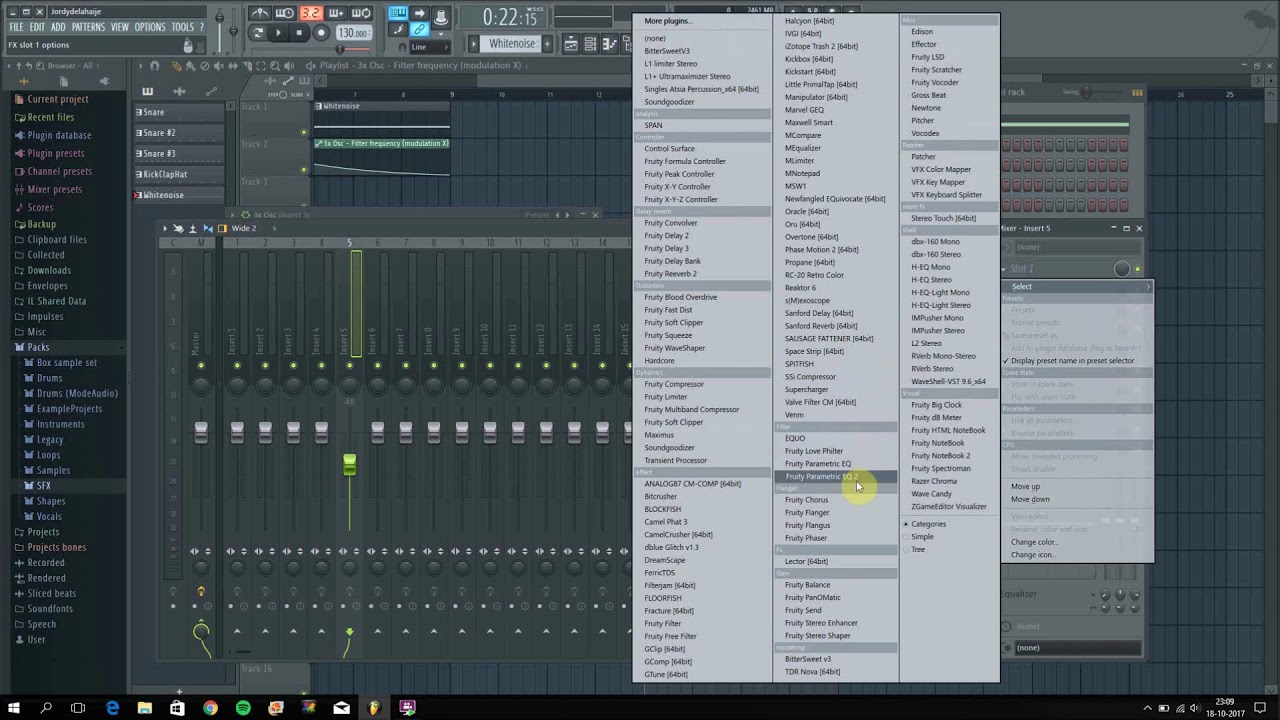Image resolution: width=1280 pixels, height=720 pixels.
Task: Open the FILE menu
Action: (x=16, y=27)
